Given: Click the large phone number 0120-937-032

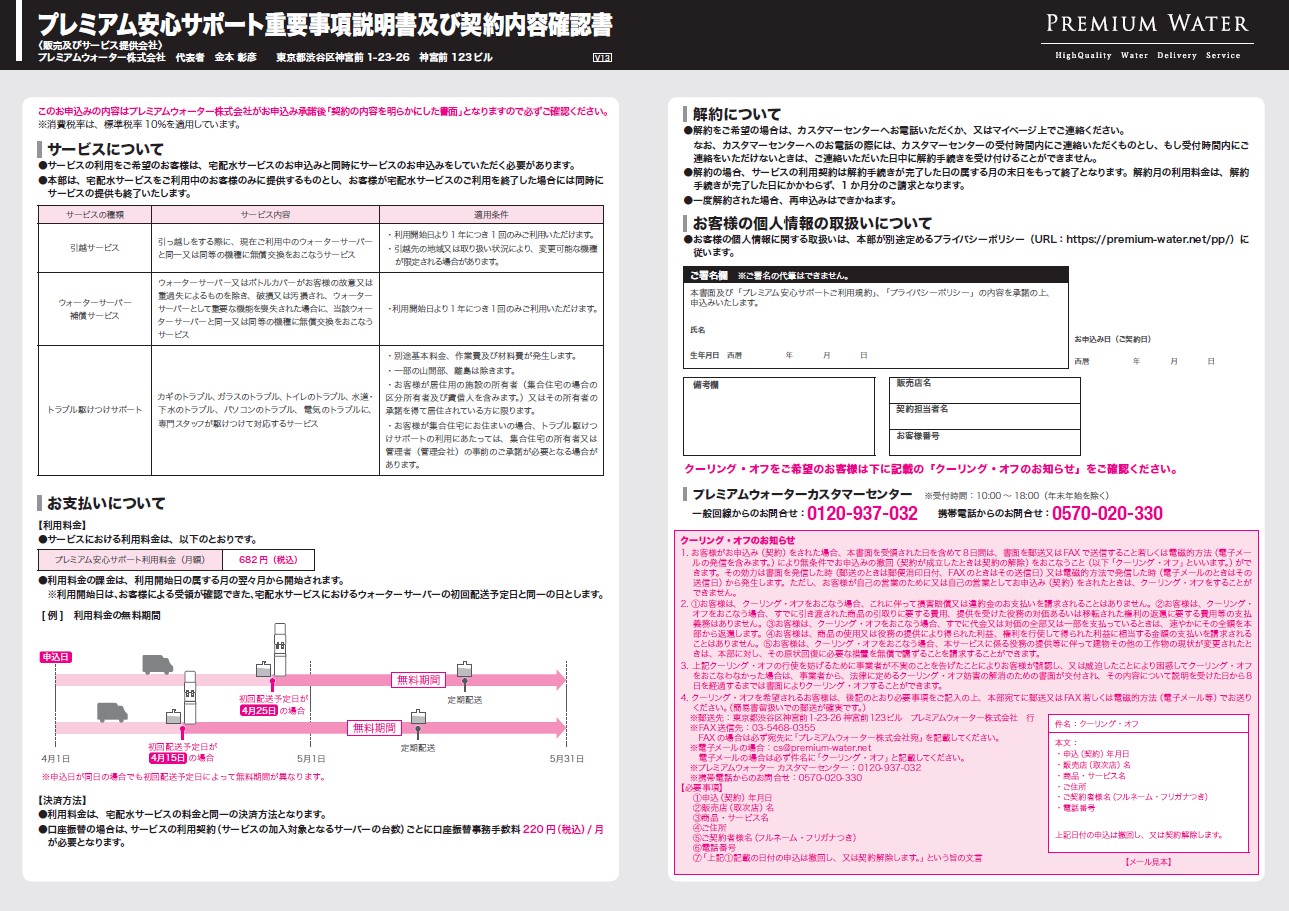Looking at the screenshot, I should click(x=862, y=514).
